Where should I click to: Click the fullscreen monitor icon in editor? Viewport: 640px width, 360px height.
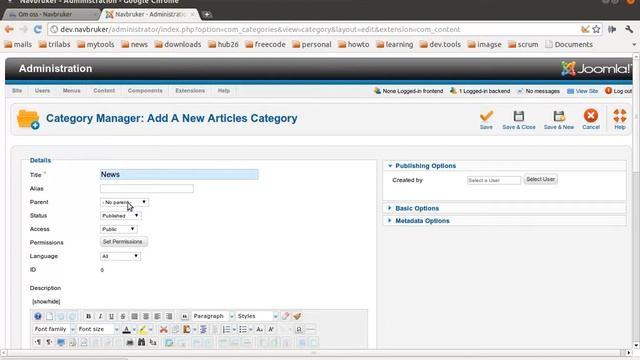[61, 342]
